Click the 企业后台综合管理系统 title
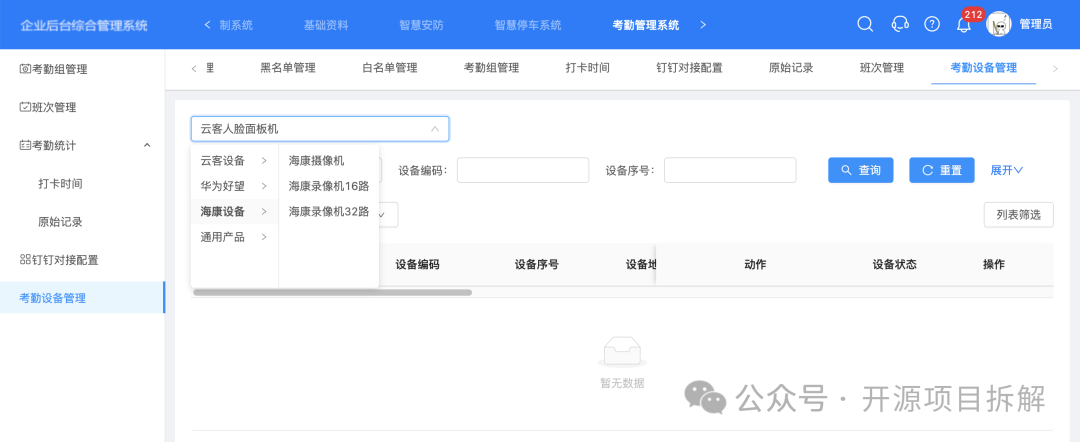 click(x=84, y=25)
